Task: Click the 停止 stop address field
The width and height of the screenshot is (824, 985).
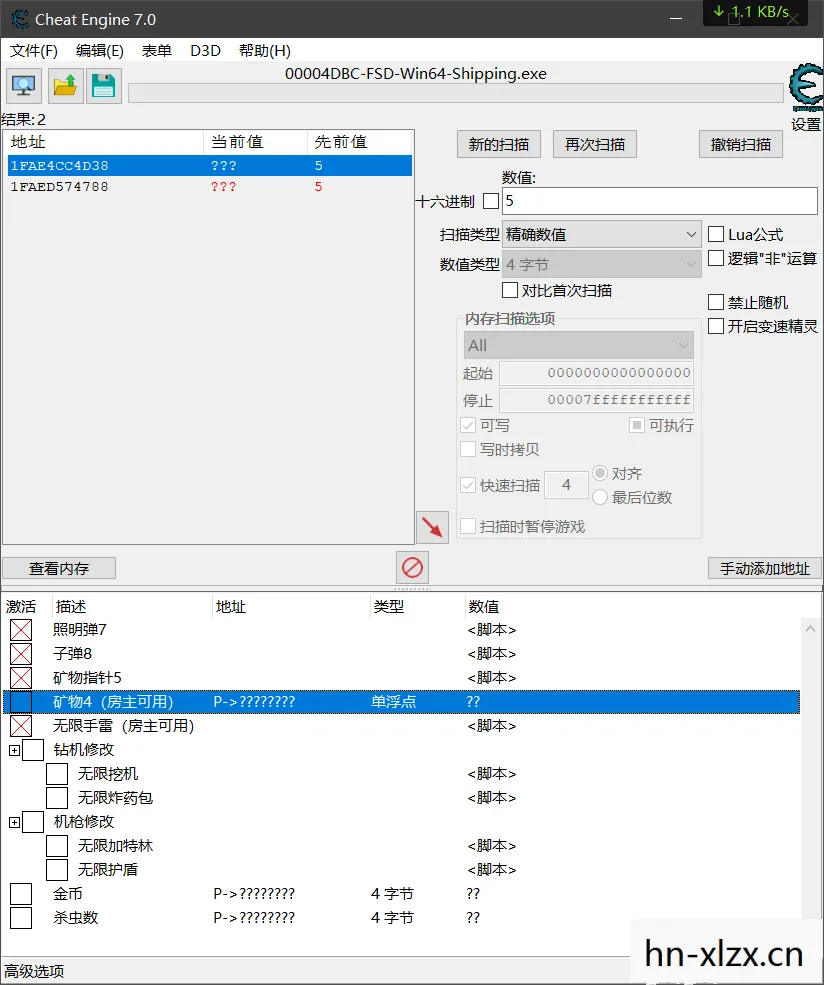Action: [597, 400]
